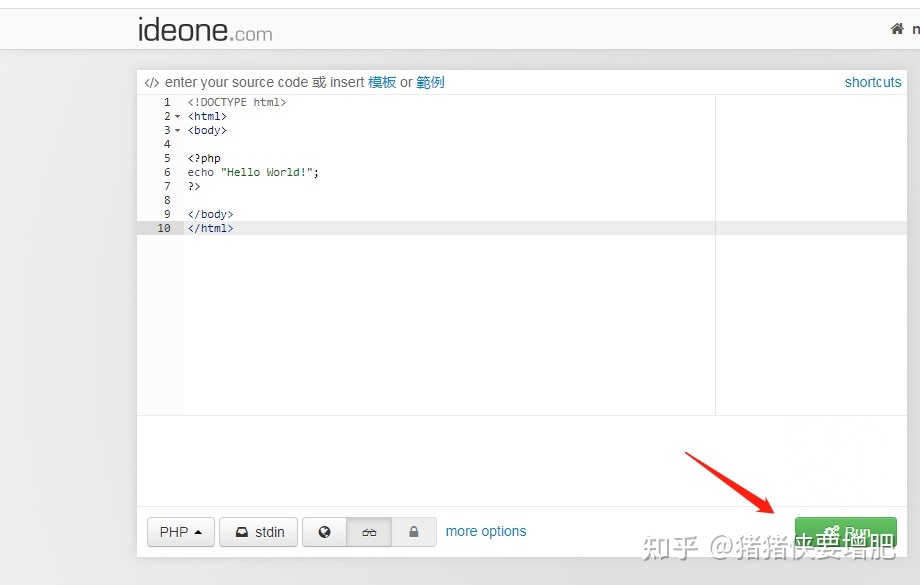Click the ?> closing PHP tag line
This screenshot has width=920, height=585.
tap(194, 186)
